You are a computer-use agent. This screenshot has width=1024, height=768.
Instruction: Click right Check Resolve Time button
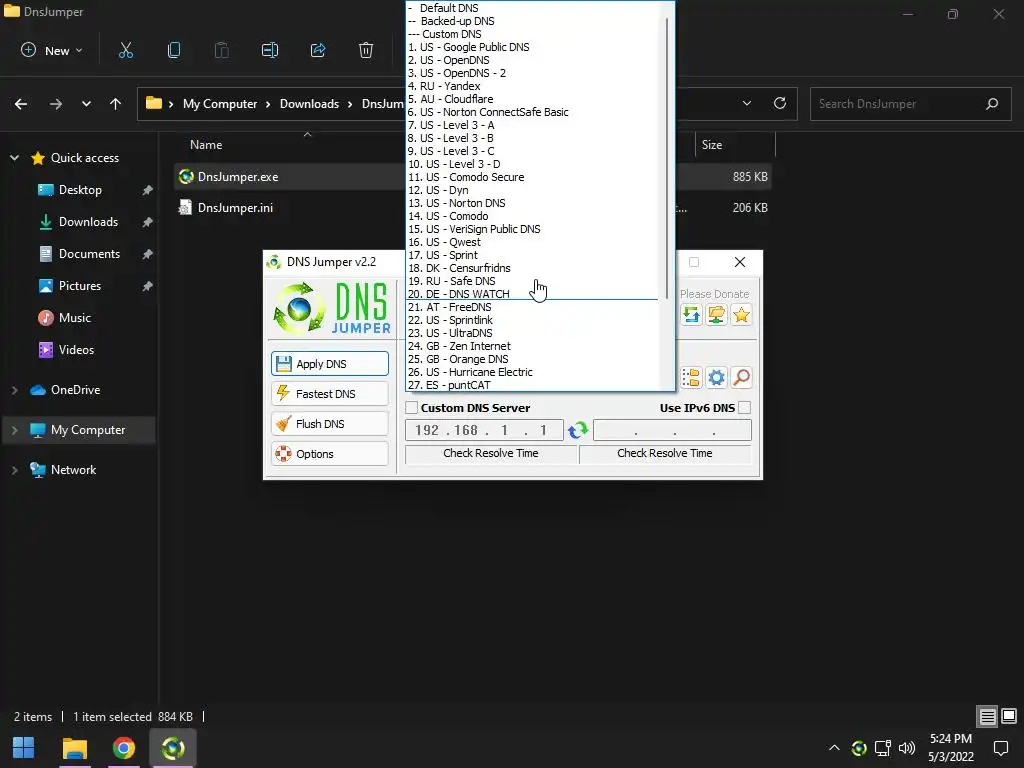[665, 453]
